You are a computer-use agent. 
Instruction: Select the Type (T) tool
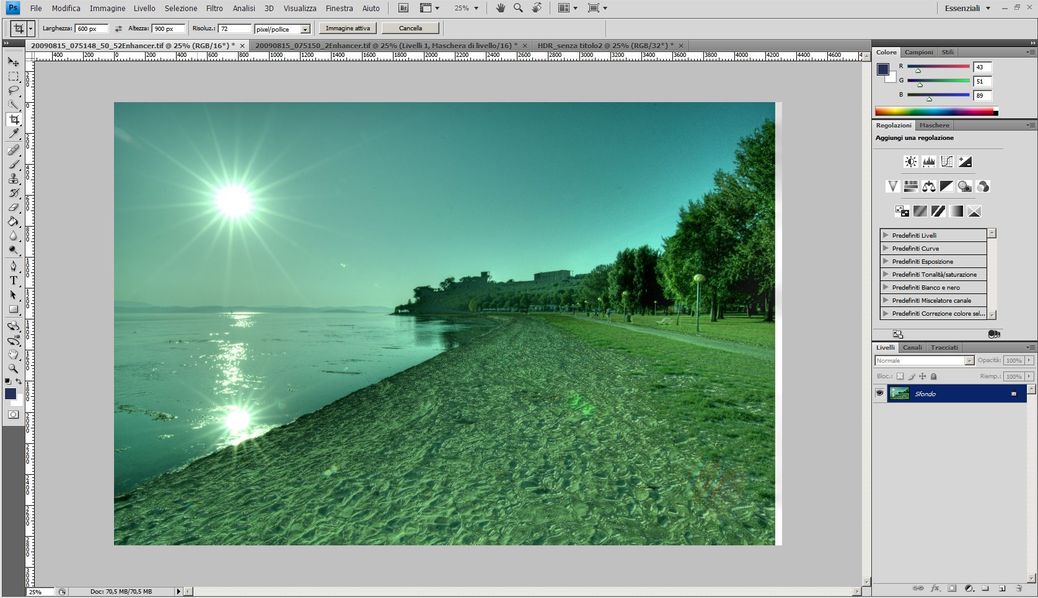tap(14, 280)
